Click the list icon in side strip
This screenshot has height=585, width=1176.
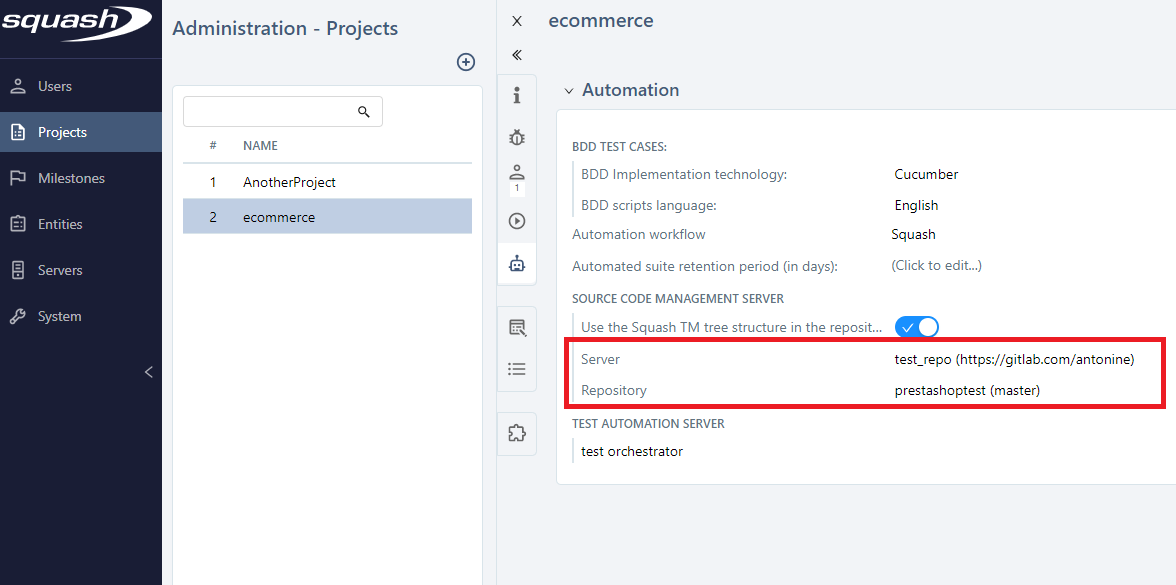(517, 369)
